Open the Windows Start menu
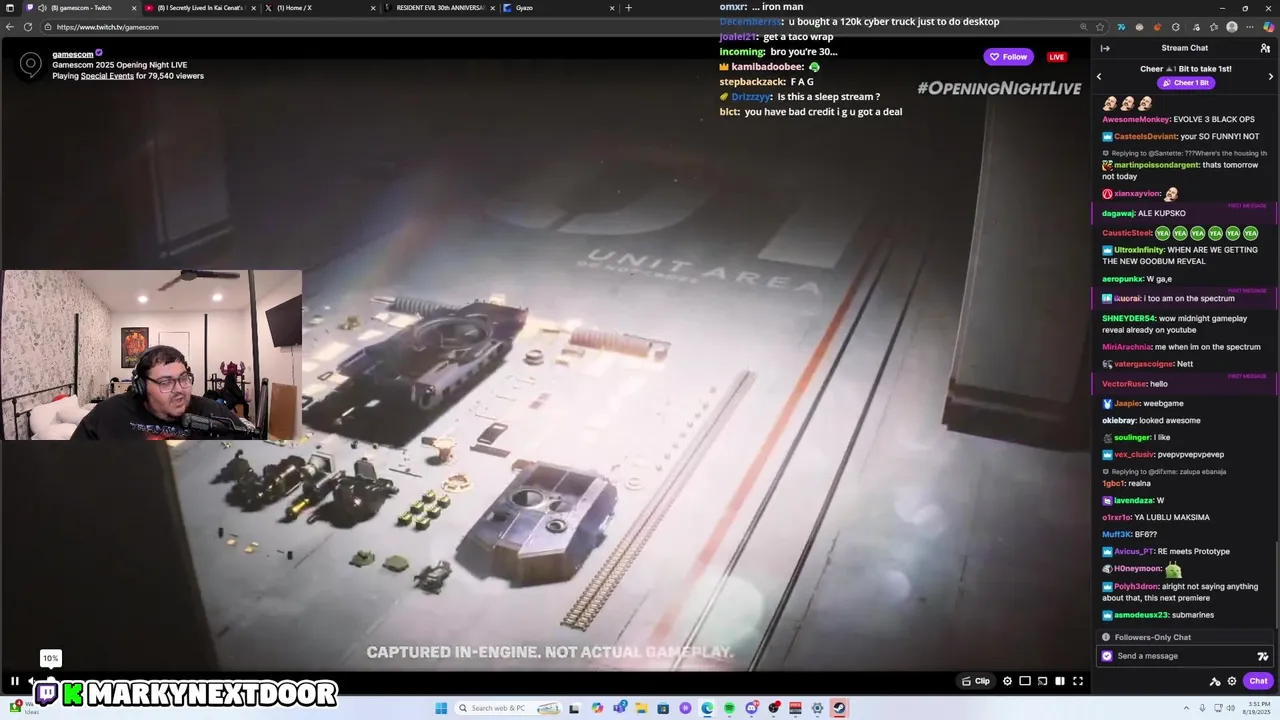Screen dimensions: 1280x720 coord(441,708)
